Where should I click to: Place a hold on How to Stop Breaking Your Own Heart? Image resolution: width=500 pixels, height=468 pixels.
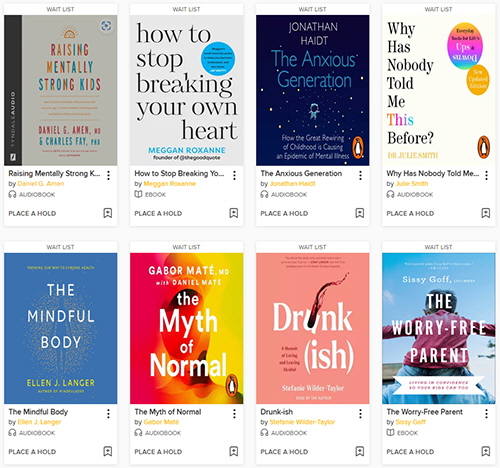(158, 213)
